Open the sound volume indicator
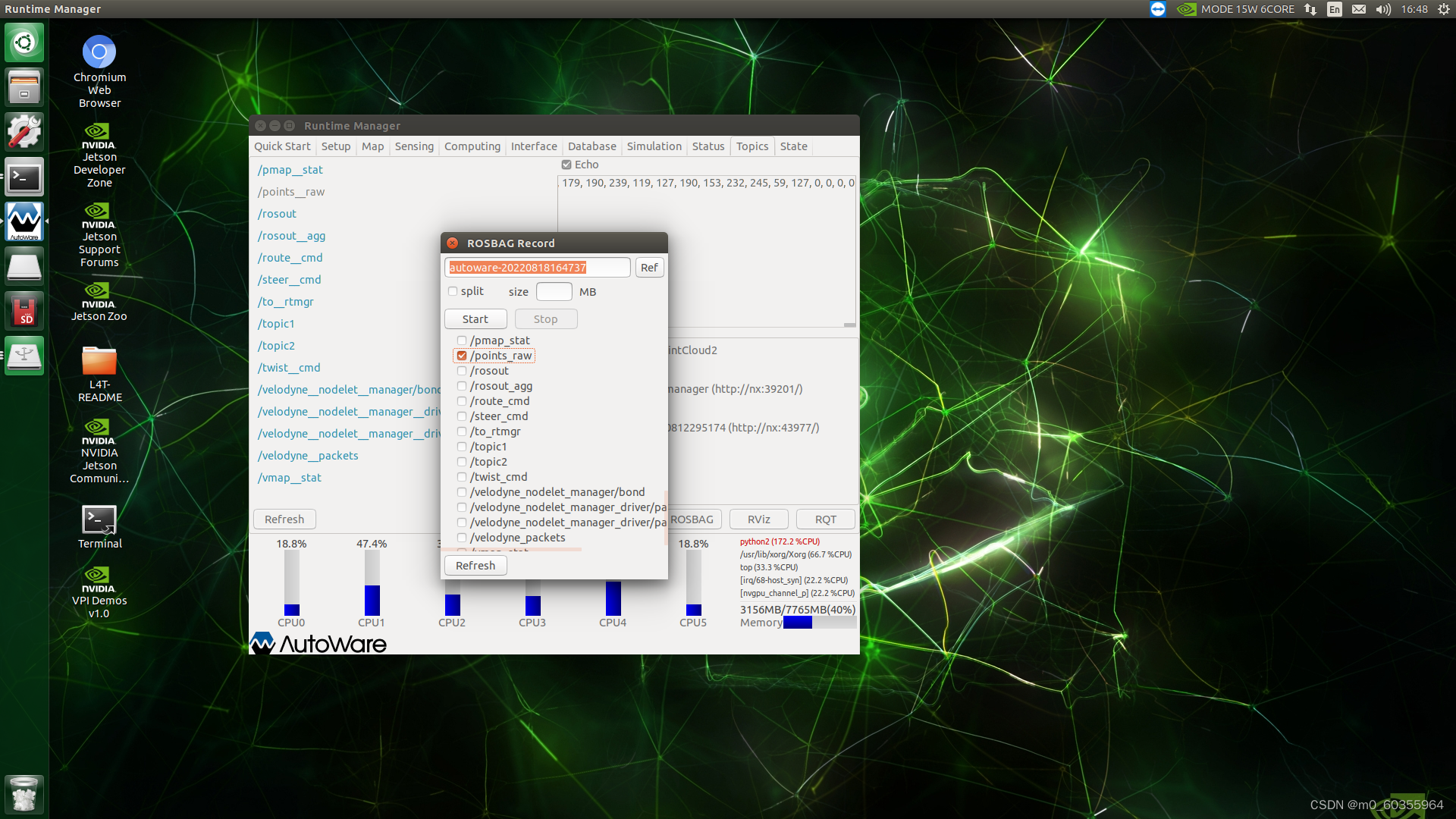Viewport: 1456px width, 819px height. (1383, 9)
